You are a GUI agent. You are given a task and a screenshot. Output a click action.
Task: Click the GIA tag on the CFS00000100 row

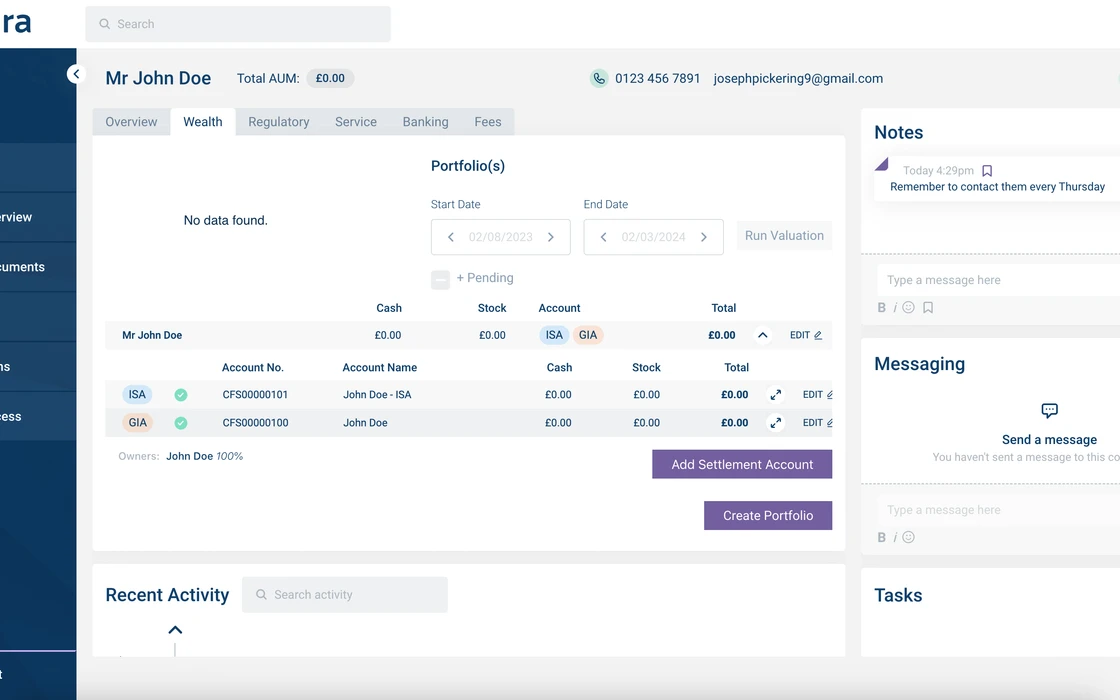coord(138,423)
